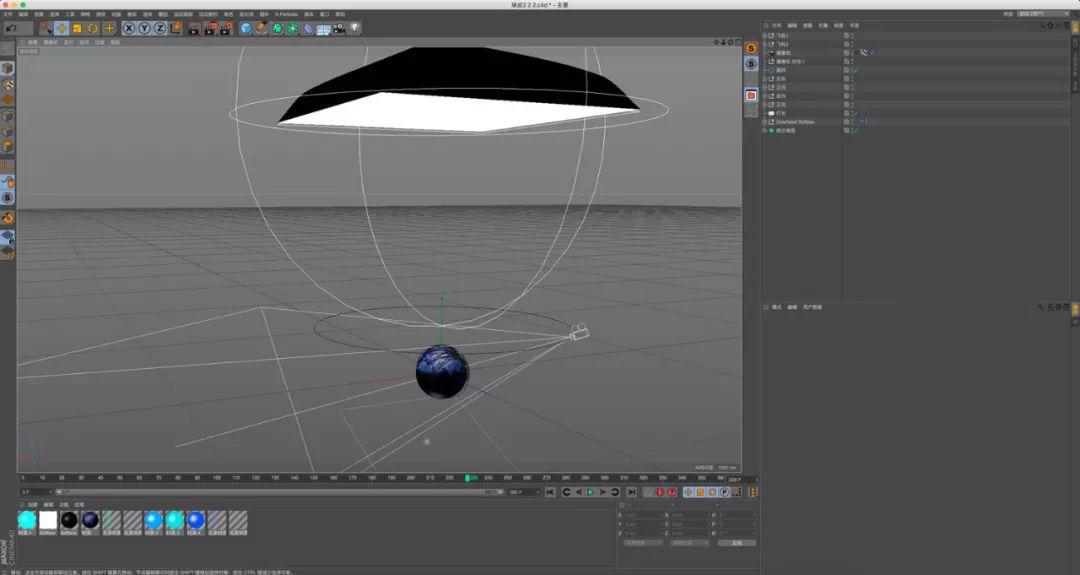1080x575 pixels.
Task: Click the render to picture viewer clapperboard
Action: coord(212,28)
